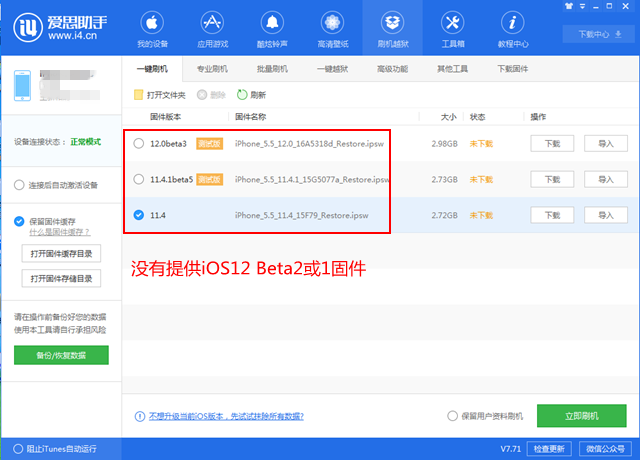640x460 pixels.
Task: Toggle 连接后自动激活设备 option
Action: tap(19, 185)
